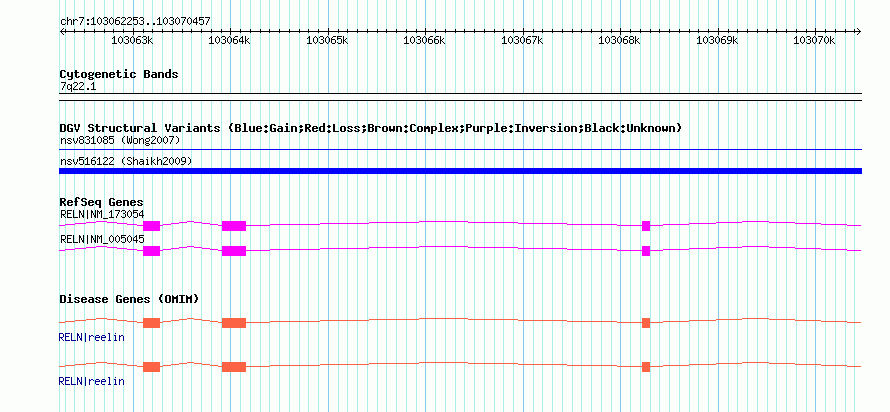Image resolution: width=890 pixels, height=412 pixels.
Task: Click the 103064k ruler tick label
Action: (229, 40)
